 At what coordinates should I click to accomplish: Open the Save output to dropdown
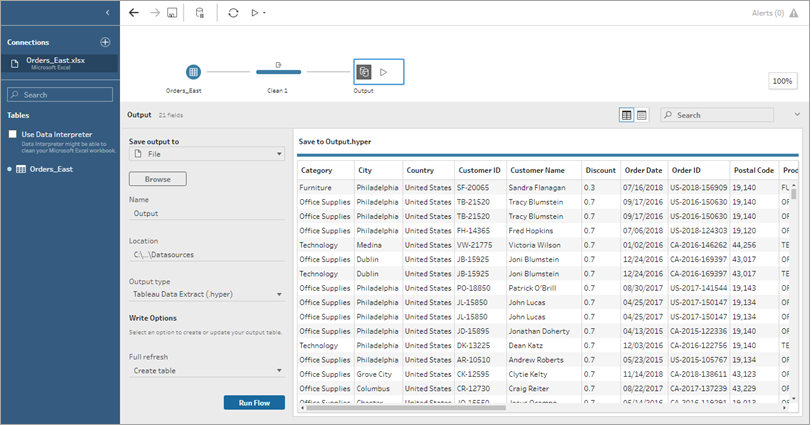(x=207, y=154)
